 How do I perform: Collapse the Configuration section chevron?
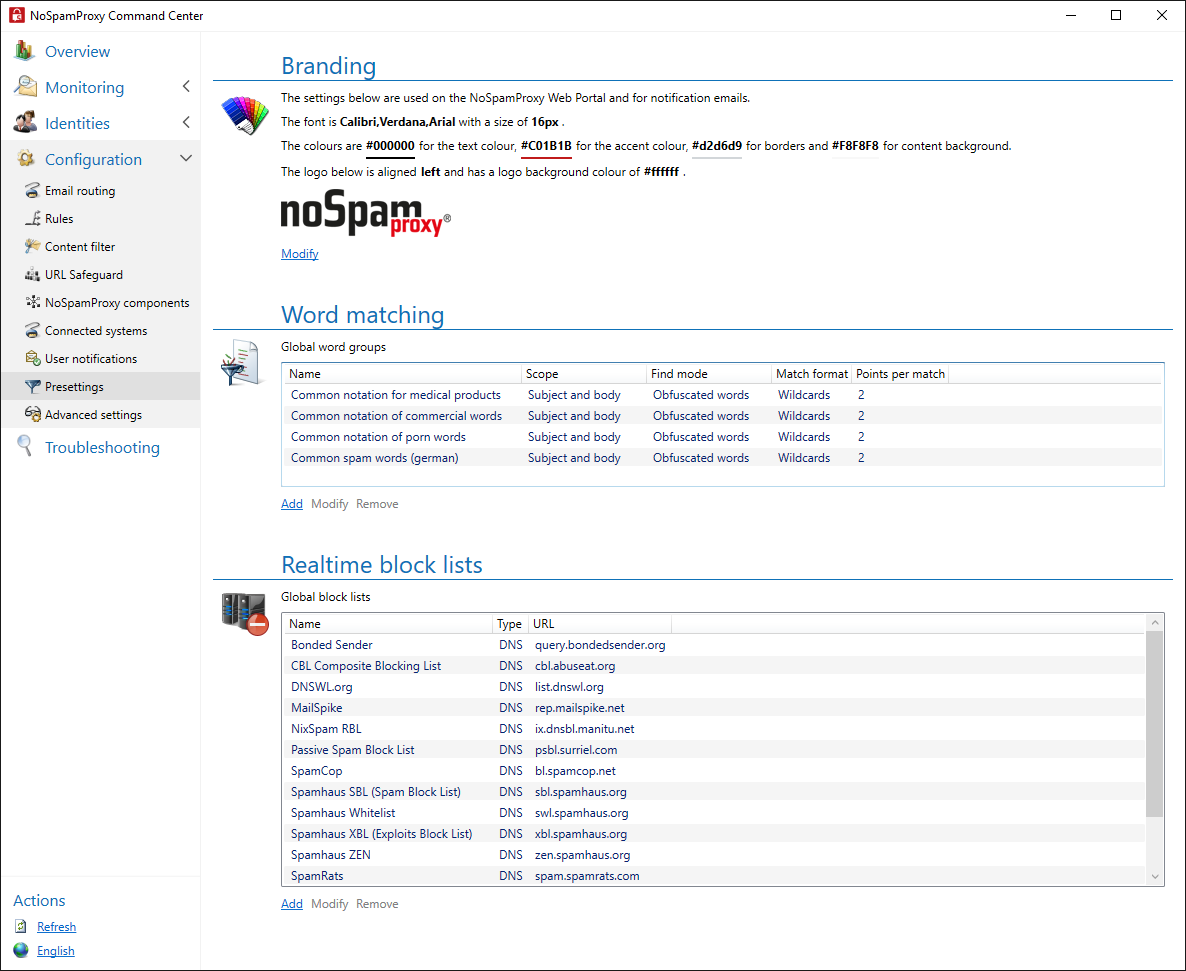[186, 158]
